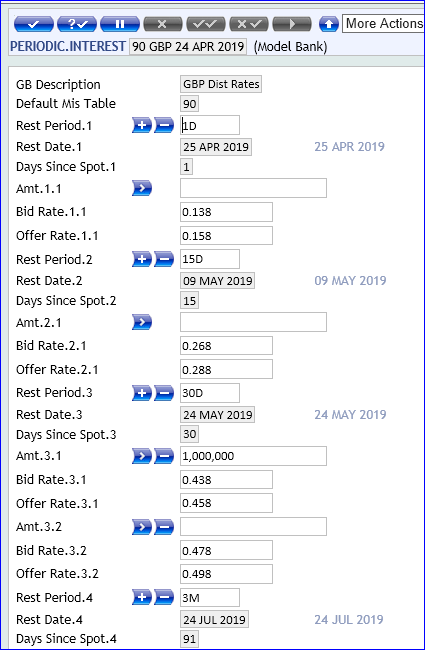Put record on hold with pause icon
This screenshot has width=425, height=650.
tap(120, 24)
